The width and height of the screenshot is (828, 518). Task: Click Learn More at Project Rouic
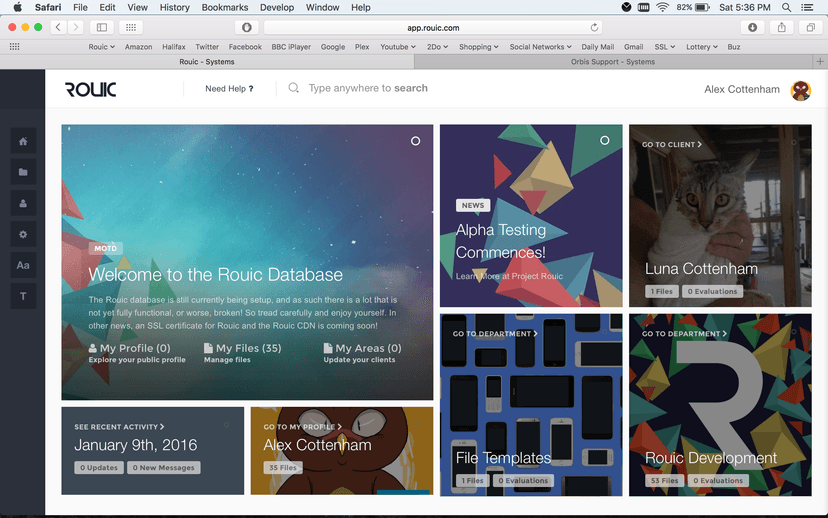(509, 276)
